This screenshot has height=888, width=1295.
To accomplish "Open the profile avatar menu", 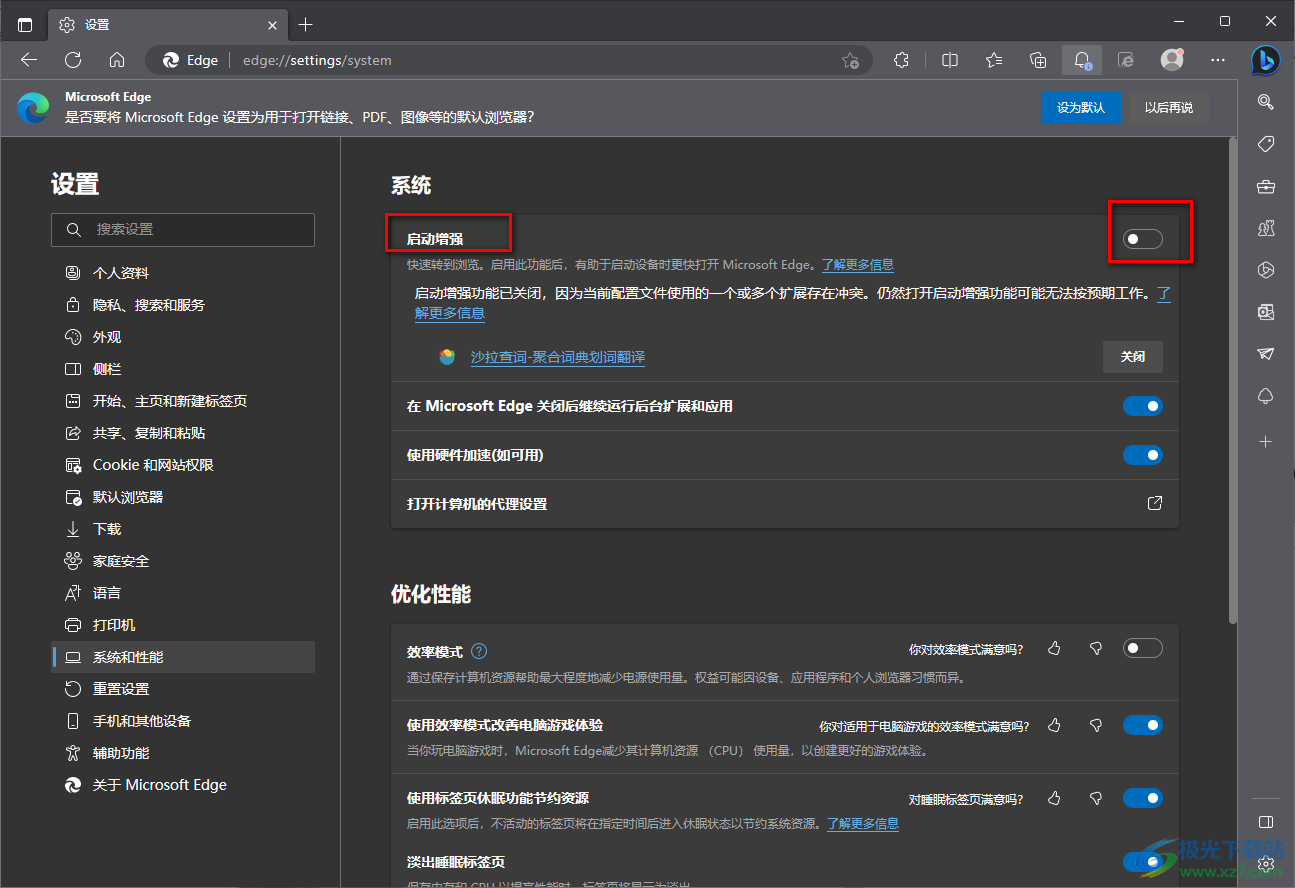I will click(x=1172, y=60).
